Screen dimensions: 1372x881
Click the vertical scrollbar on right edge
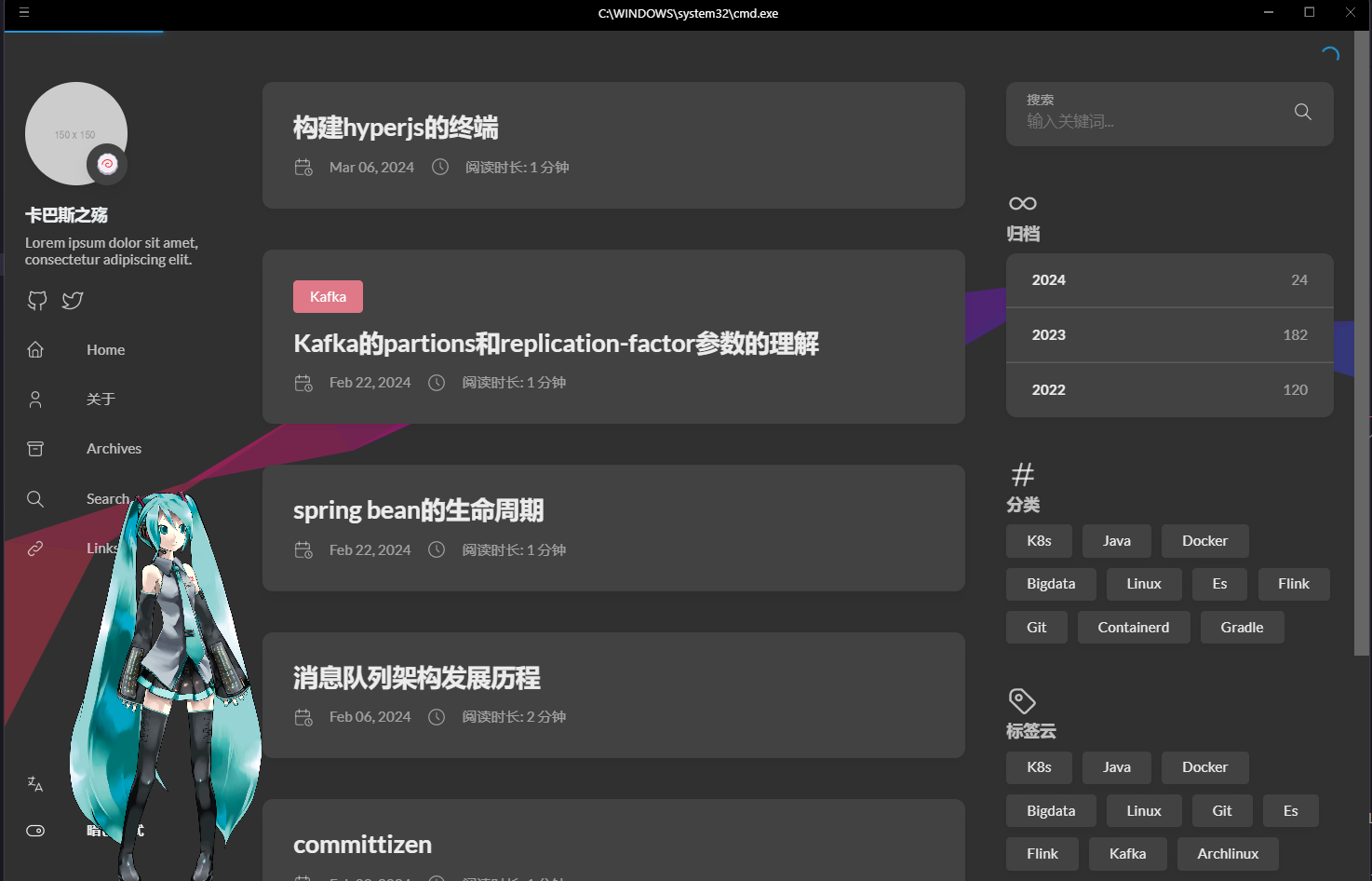point(1362,345)
